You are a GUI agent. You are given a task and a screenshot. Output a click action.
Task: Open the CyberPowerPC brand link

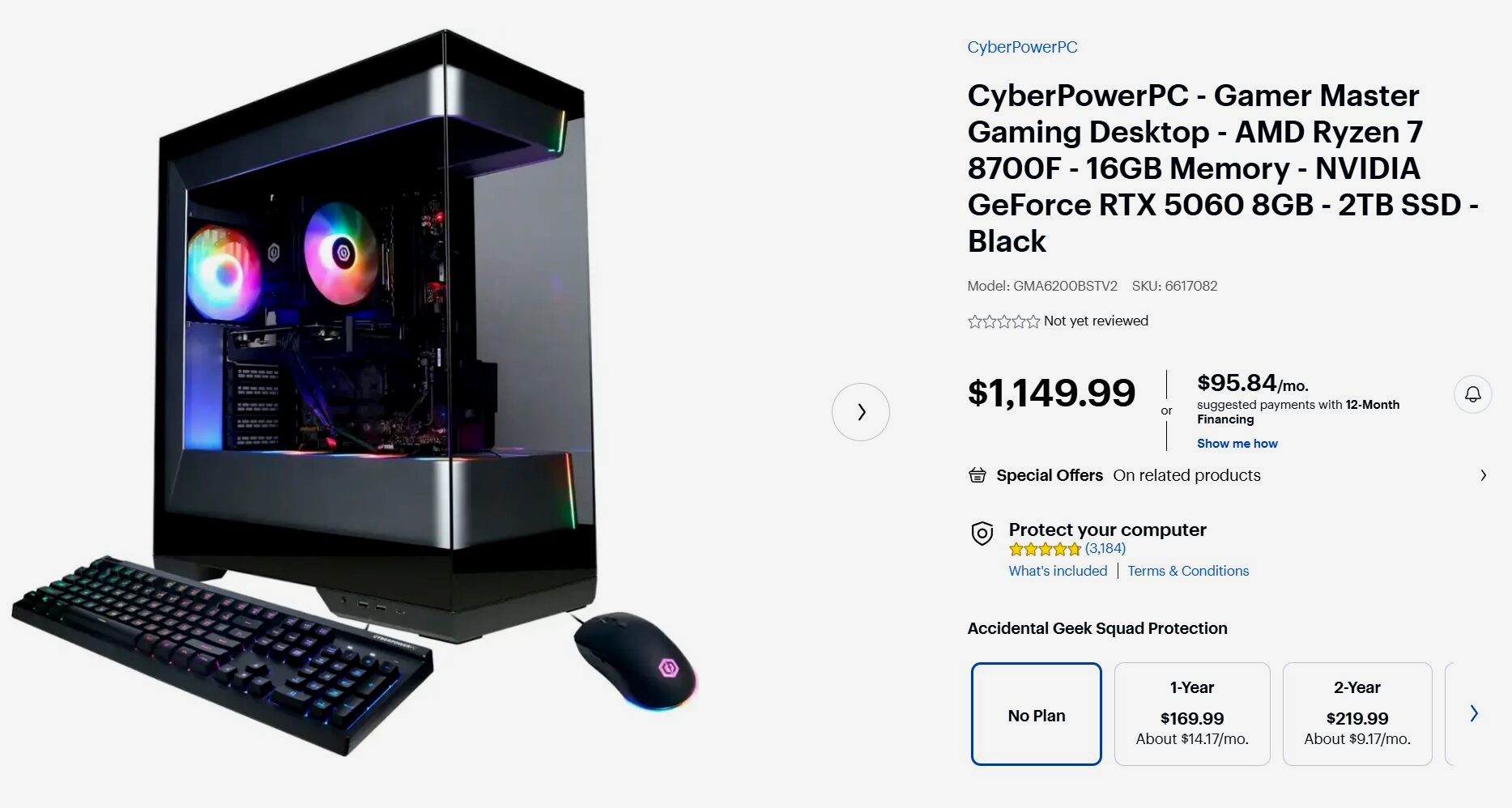coord(1022,47)
